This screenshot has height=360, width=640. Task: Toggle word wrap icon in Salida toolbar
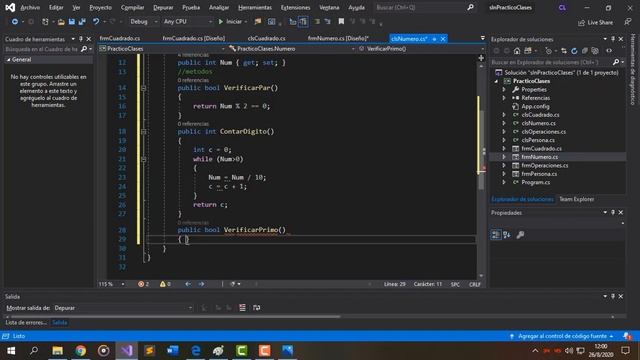point(256,308)
